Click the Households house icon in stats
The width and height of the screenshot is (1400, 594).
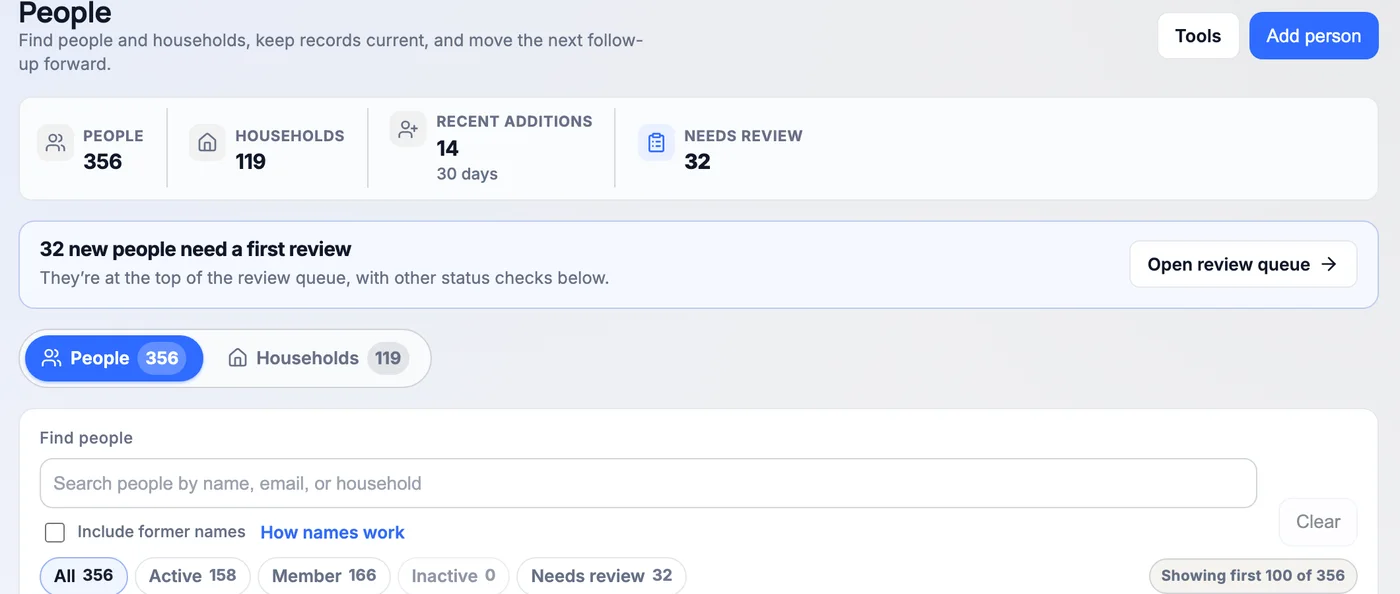[x=207, y=142]
